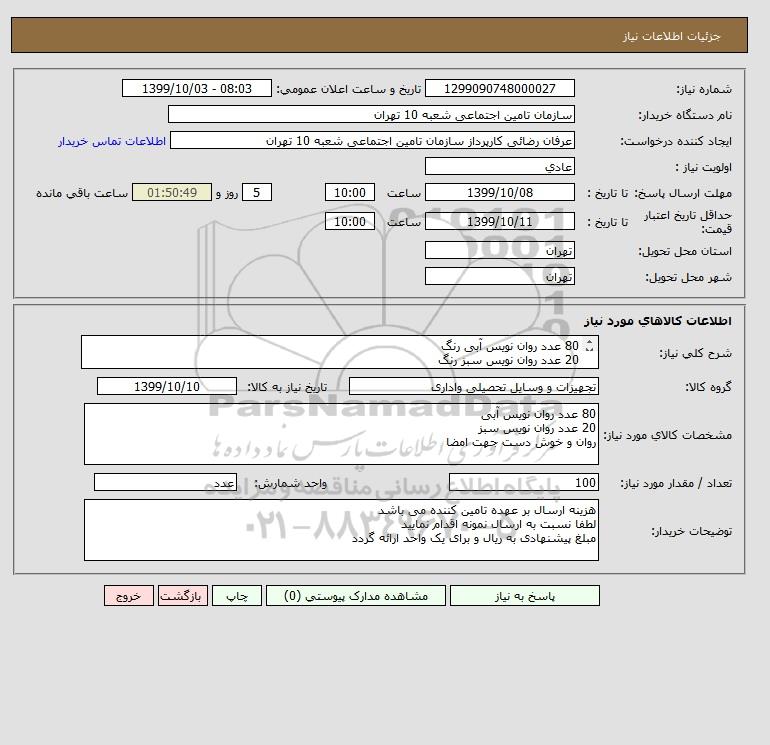770x745 pixels.
Task: Click the scroll arrows in شرح کلی نیاز box
Action: 590,346
